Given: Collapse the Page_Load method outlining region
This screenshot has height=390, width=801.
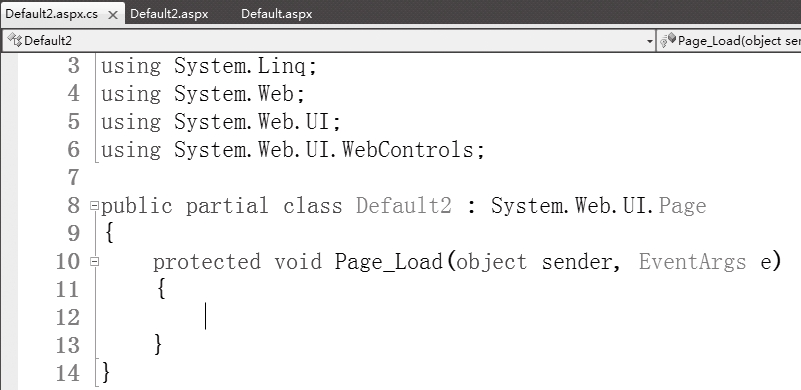Looking at the screenshot, I should click(94, 262).
